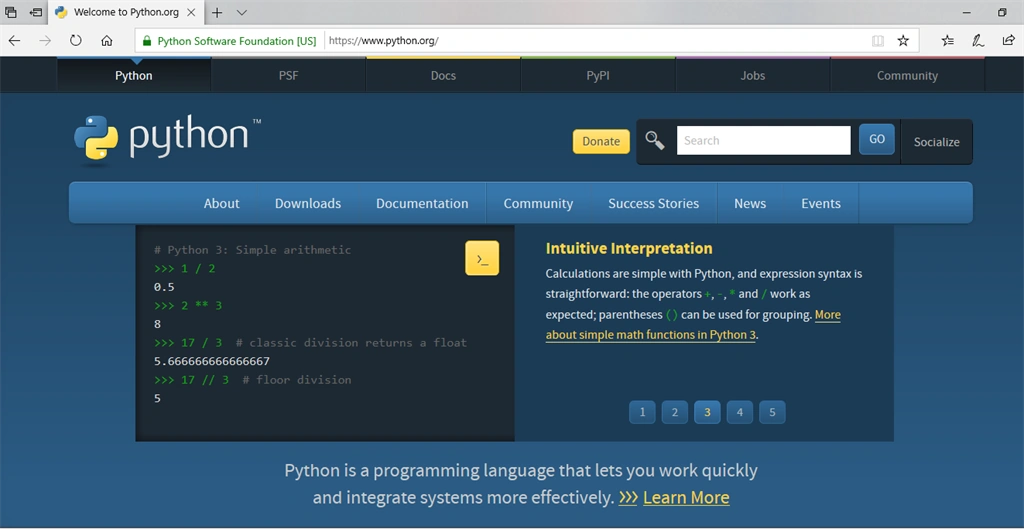The width and height of the screenshot is (1024, 529).
Task: Add page to favorites star icon
Action: 903,40
